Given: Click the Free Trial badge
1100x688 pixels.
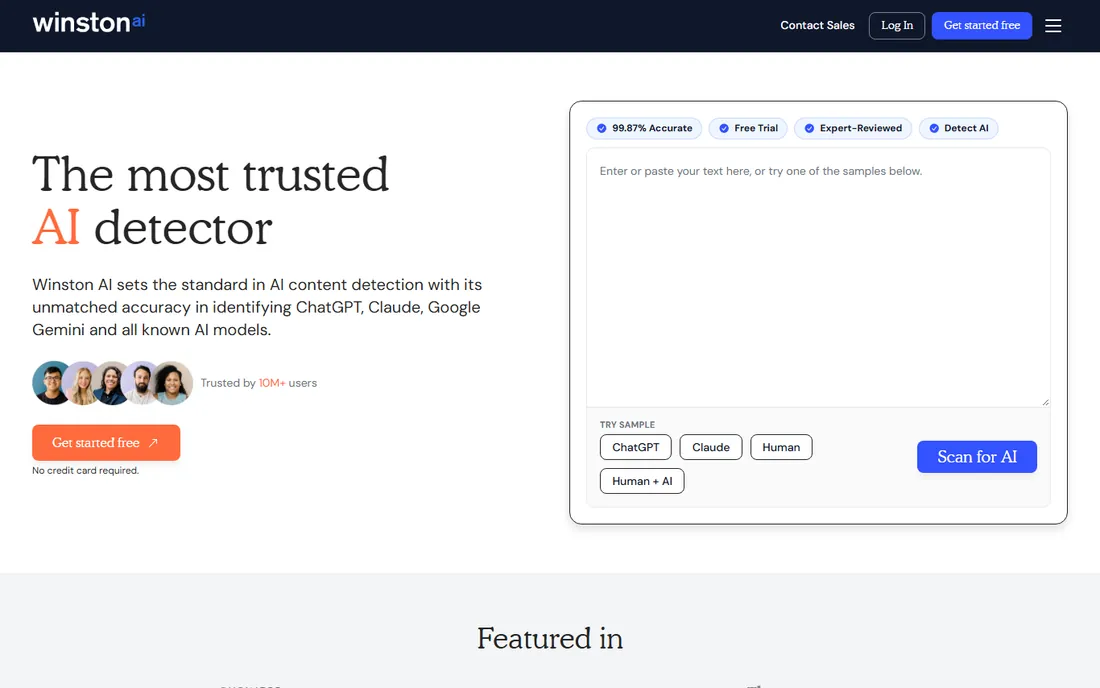Looking at the screenshot, I should pos(748,128).
